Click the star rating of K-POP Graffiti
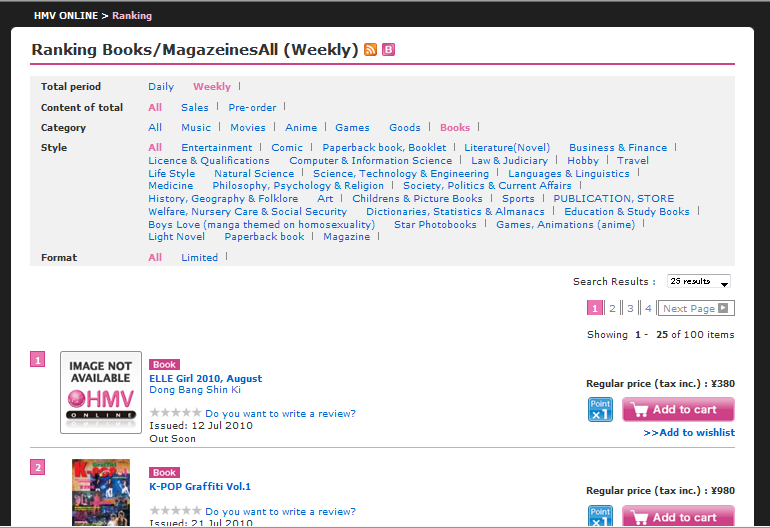 [x=175, y=511]
